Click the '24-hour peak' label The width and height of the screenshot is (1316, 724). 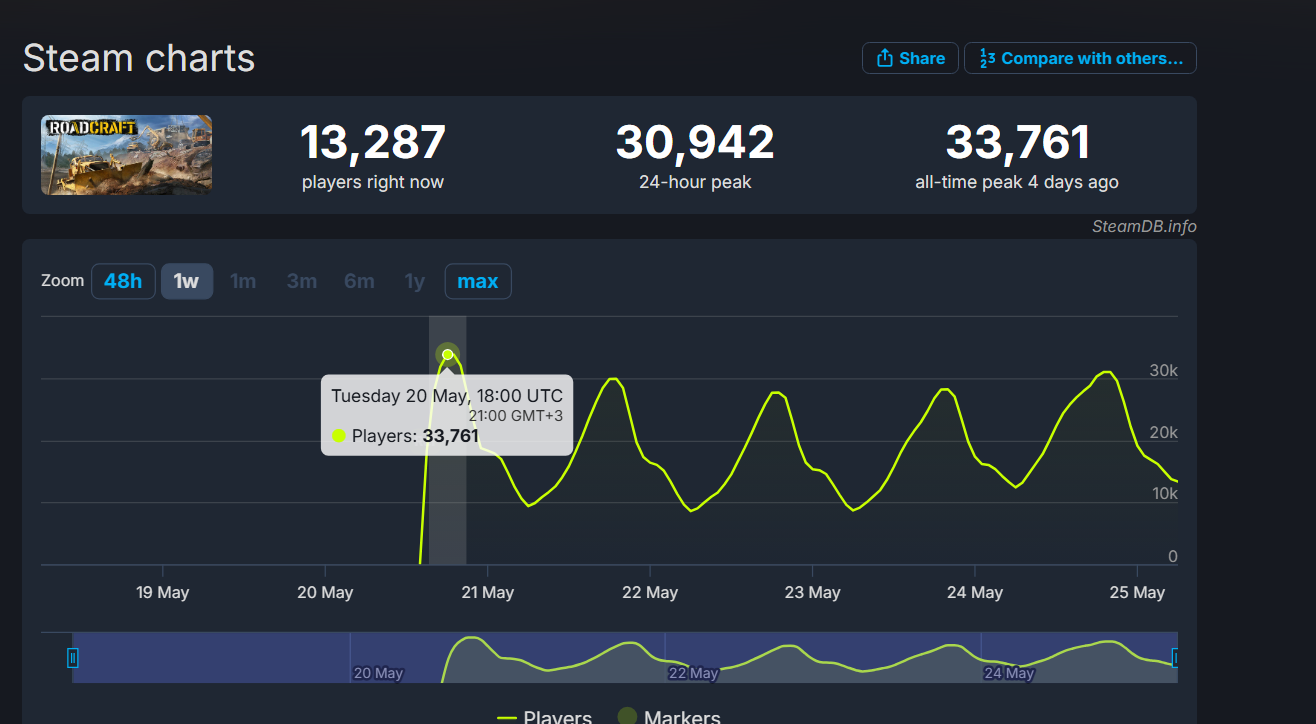(695, 182)
